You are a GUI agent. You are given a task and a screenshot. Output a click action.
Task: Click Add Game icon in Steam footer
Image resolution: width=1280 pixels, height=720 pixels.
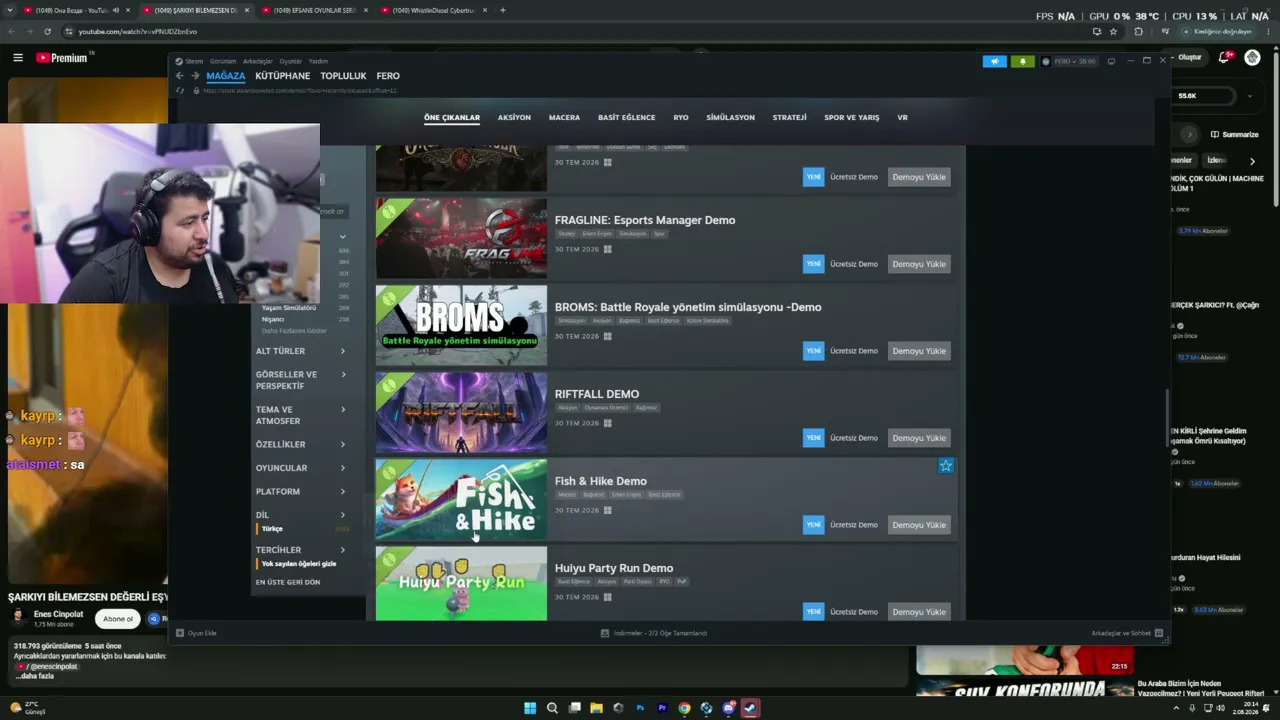click(180, 633)
